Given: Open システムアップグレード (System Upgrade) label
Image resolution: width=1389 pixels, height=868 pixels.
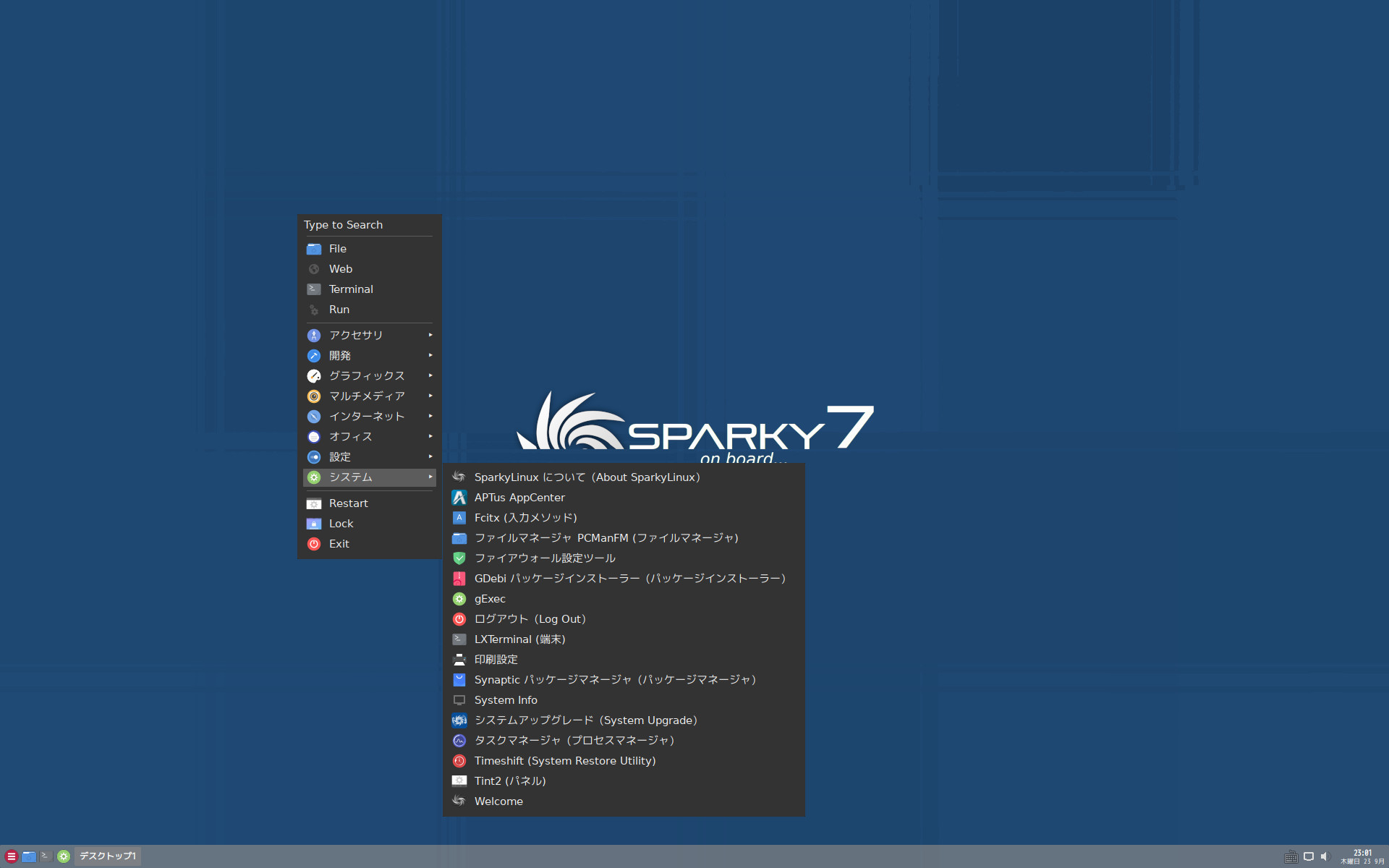Looking at the screenshot, I should point(586,720).
